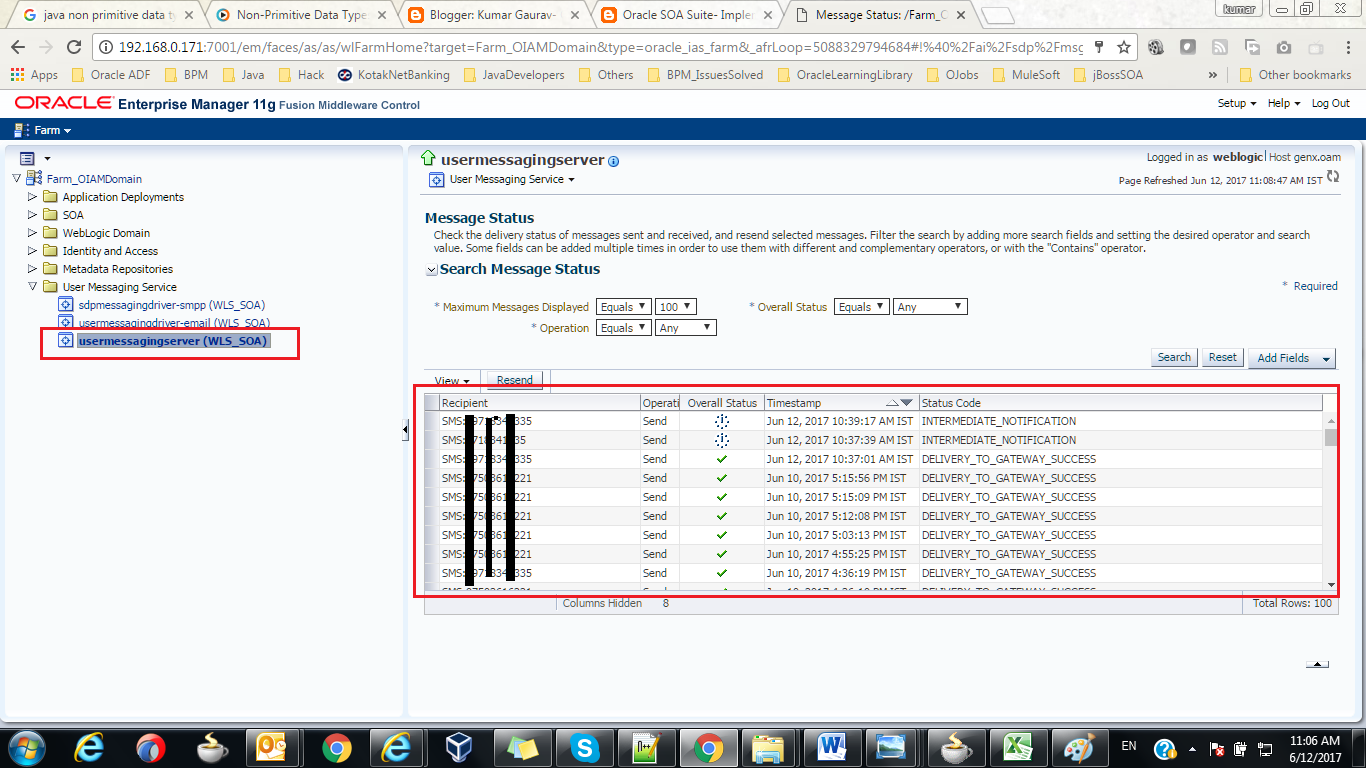Image resolution: width=1366 pixels, height=768 pixels.
Task: Switch to java non primitive data browser tab
Action: [x=110, y=15]
